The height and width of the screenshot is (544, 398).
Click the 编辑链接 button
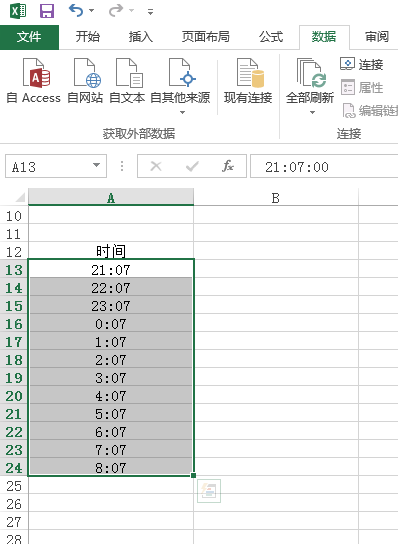[x=370, y=111]
